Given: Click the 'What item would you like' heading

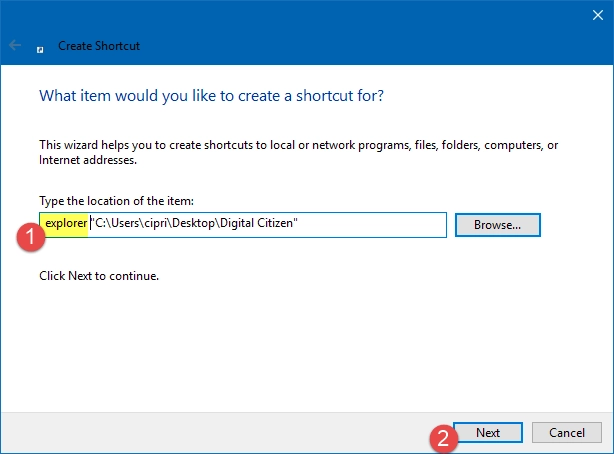Looking at the screenshot, I should click(211, 96).
